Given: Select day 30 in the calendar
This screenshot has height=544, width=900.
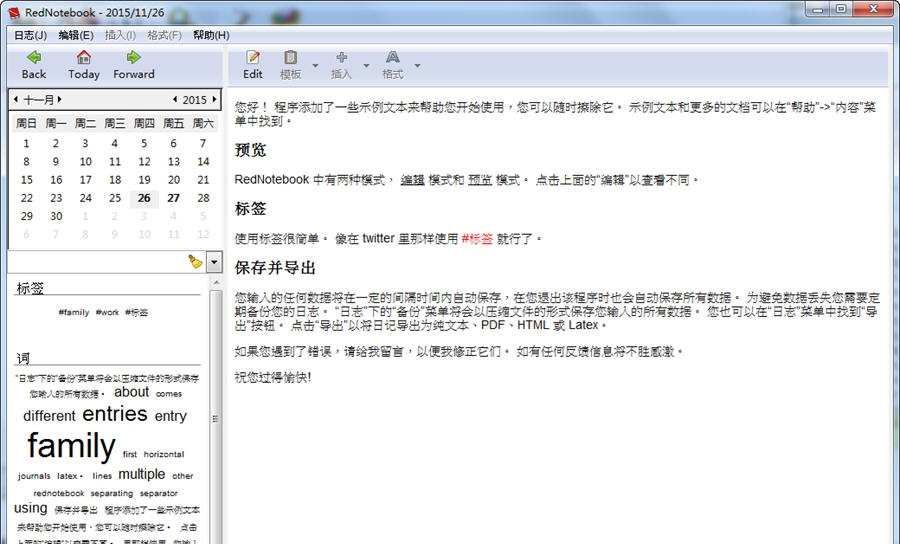Looking at the screenshot, I should pyautogui.click(x=56, y=216).
